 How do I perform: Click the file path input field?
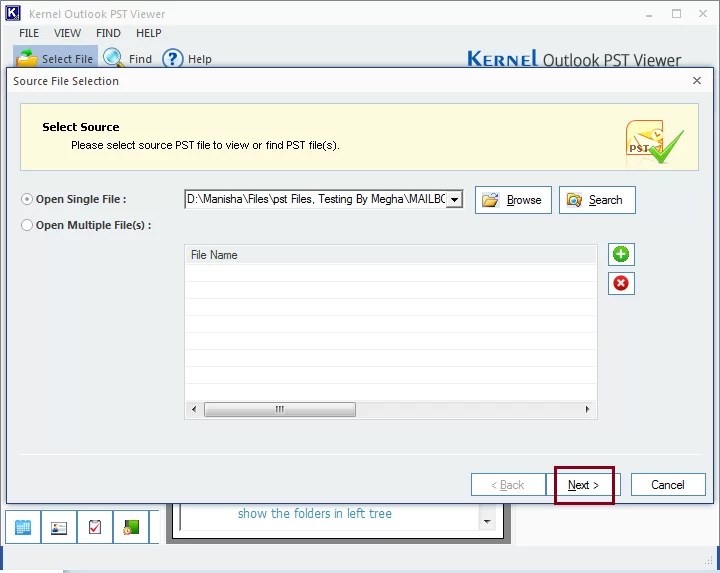pos(316,199)
